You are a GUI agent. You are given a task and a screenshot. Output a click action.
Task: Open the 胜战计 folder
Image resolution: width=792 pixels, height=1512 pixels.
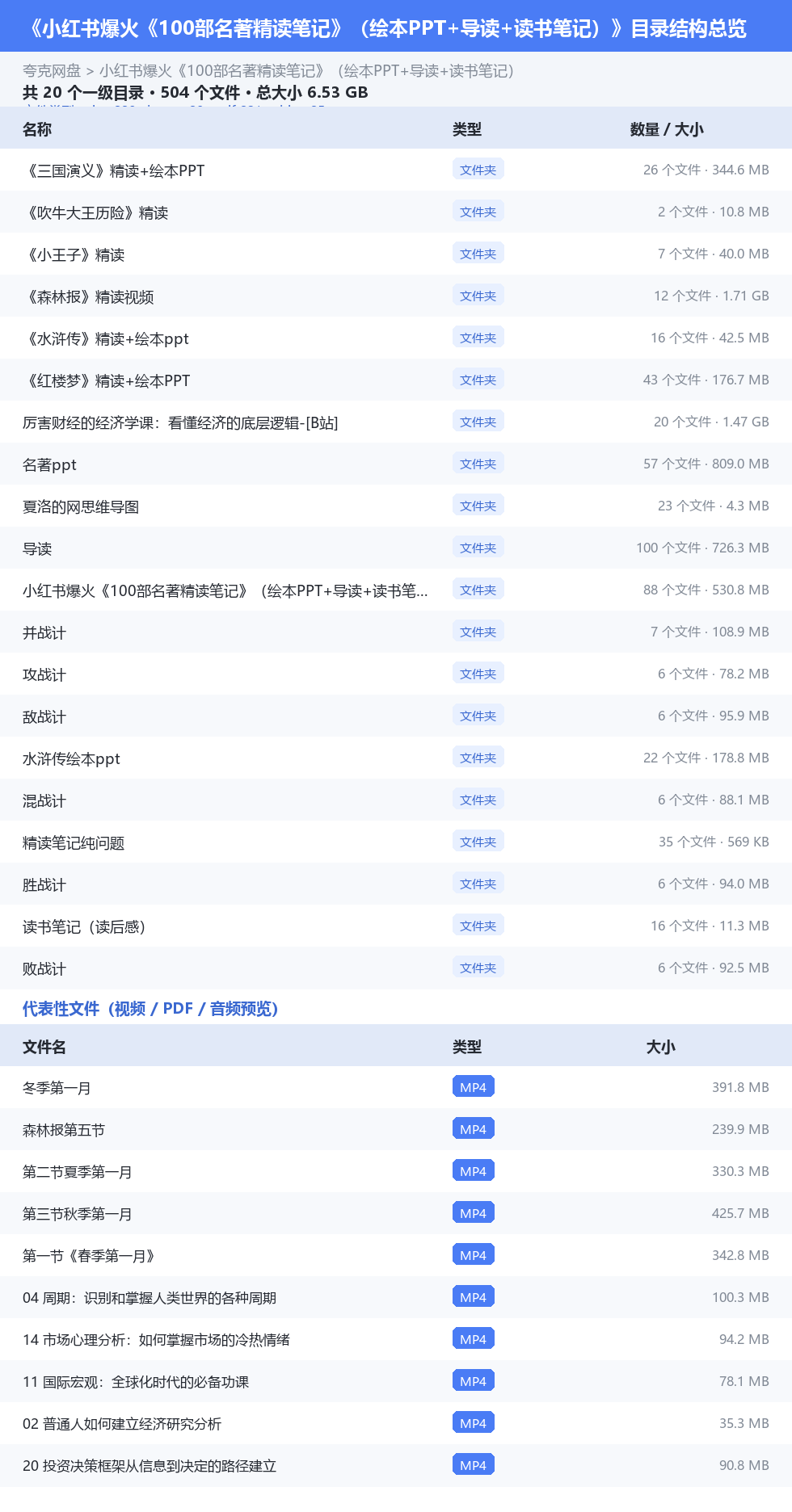[x=44, y=884]
